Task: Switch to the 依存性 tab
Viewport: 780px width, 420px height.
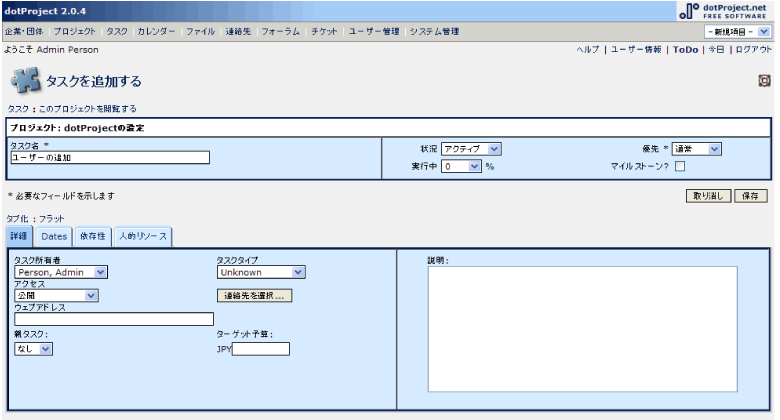Action: click(93, 236)
